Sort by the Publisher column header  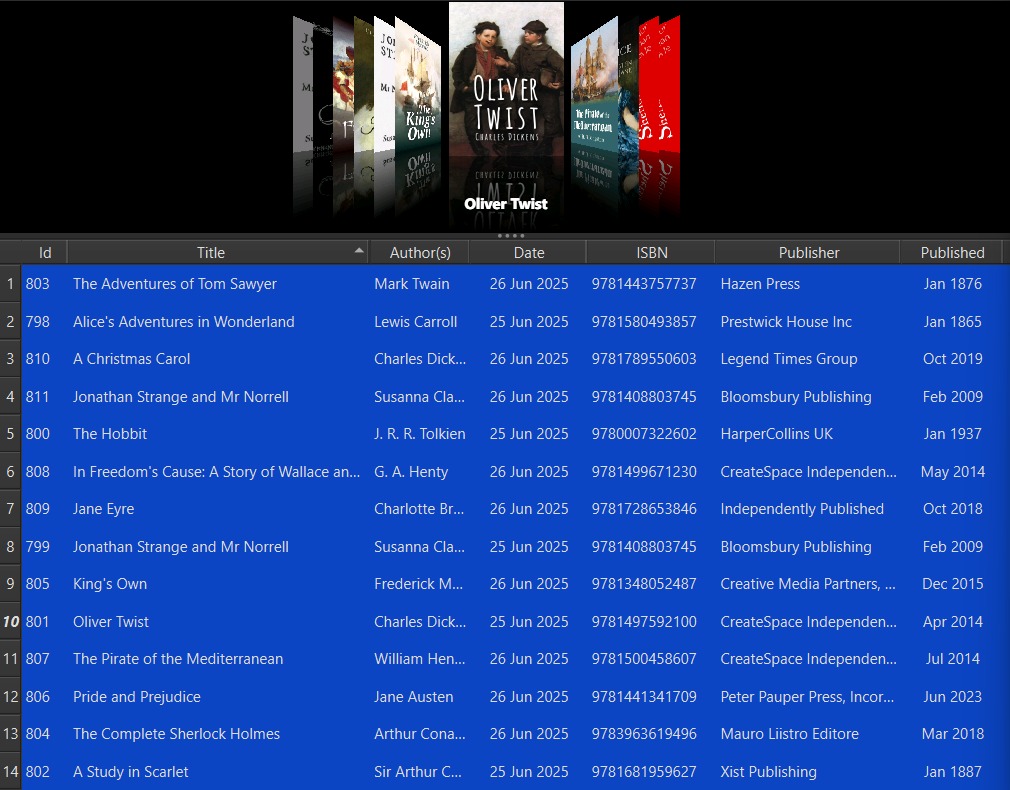click(808, 253)
